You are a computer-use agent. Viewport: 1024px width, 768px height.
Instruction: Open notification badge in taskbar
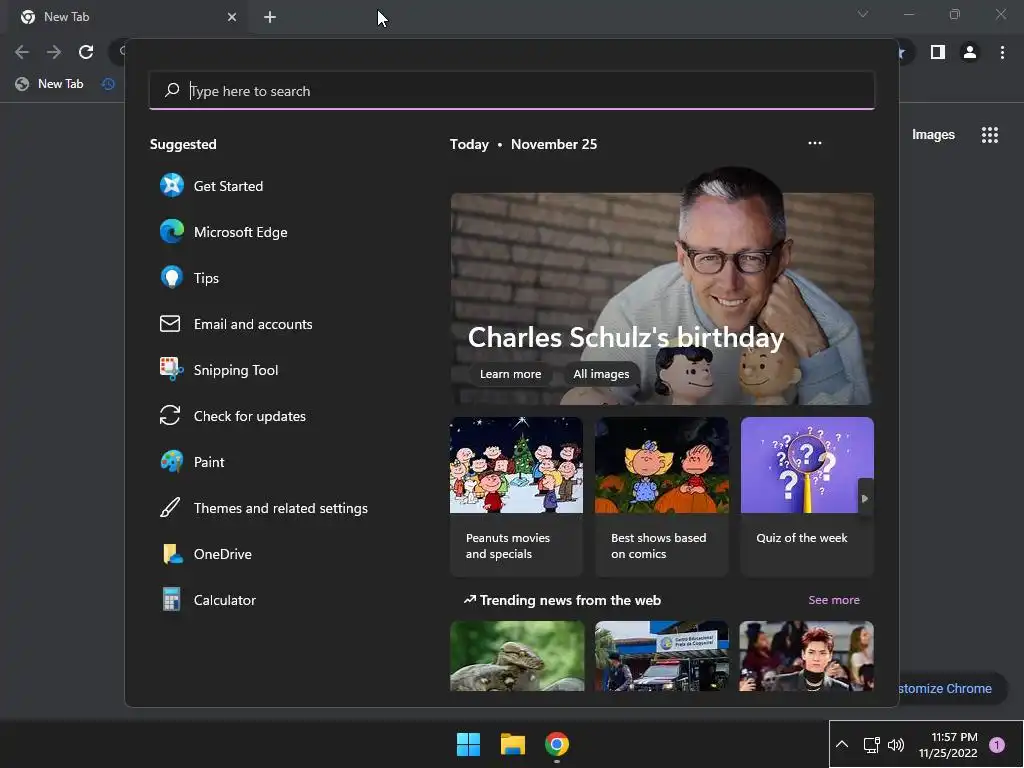[997, 745]
